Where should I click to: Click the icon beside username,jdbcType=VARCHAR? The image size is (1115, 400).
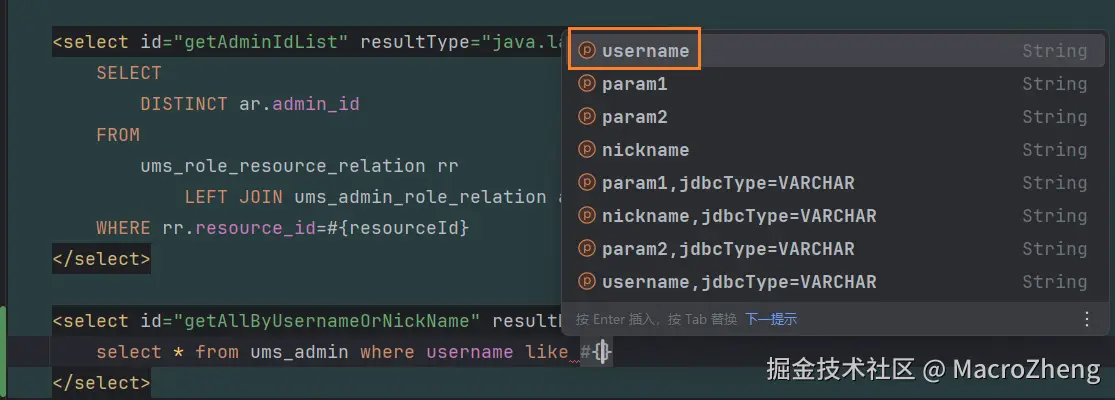tap(586, 281)
